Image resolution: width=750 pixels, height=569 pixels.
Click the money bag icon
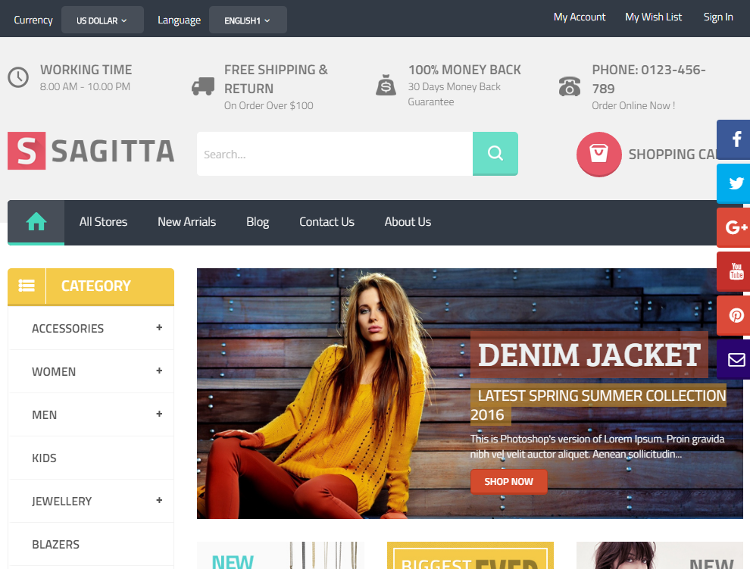click(386, 85)
